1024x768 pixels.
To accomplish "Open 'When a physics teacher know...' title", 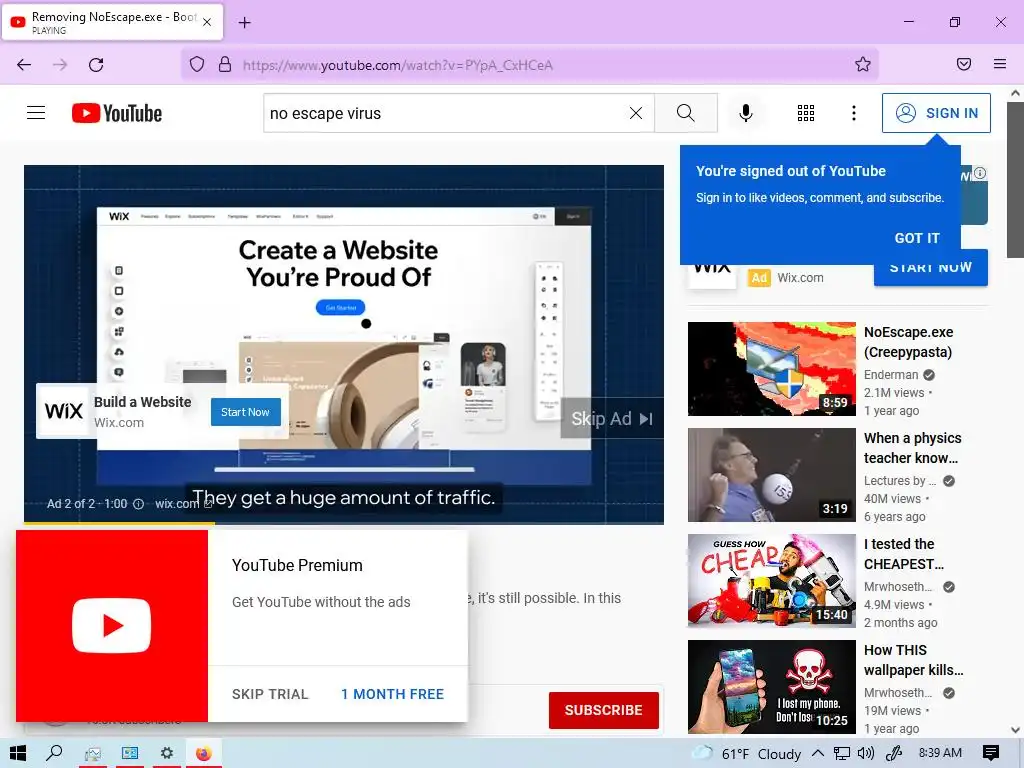I will (x=912, y=448).
